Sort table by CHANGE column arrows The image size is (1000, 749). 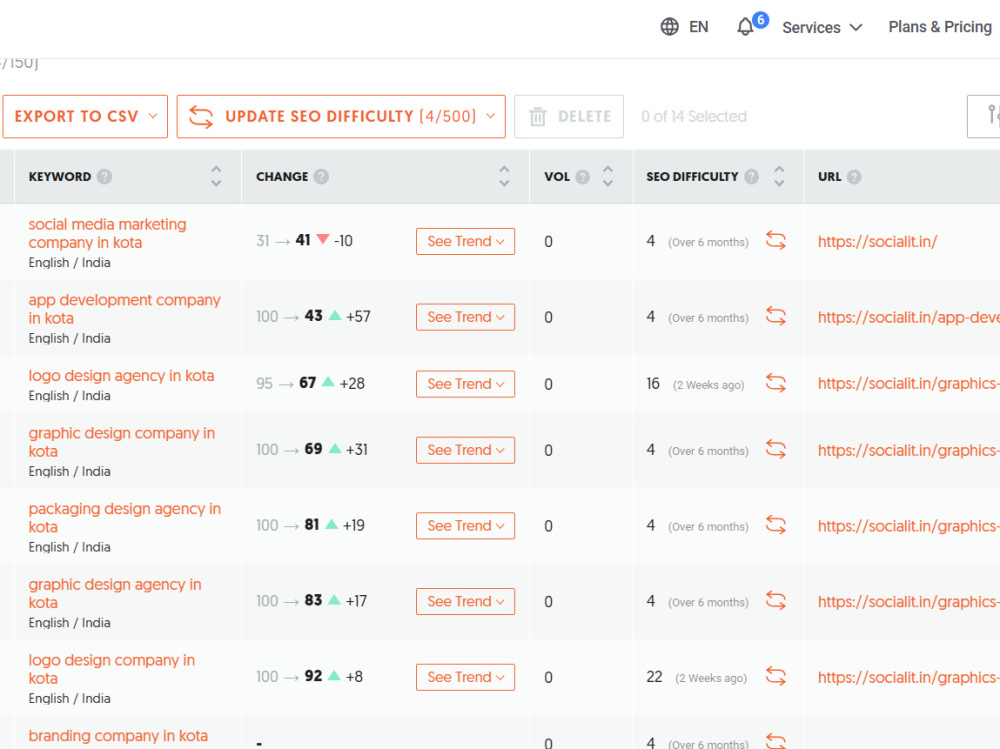tap(504, 176)
